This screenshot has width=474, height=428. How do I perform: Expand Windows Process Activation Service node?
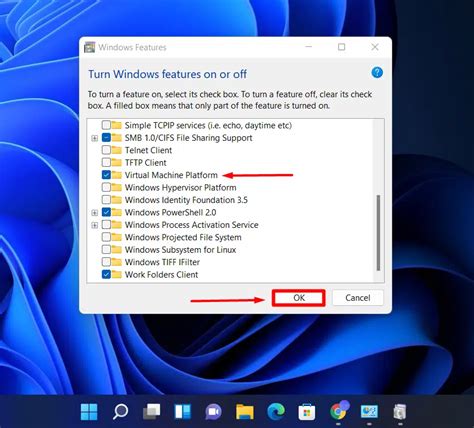tap(95, 225)
